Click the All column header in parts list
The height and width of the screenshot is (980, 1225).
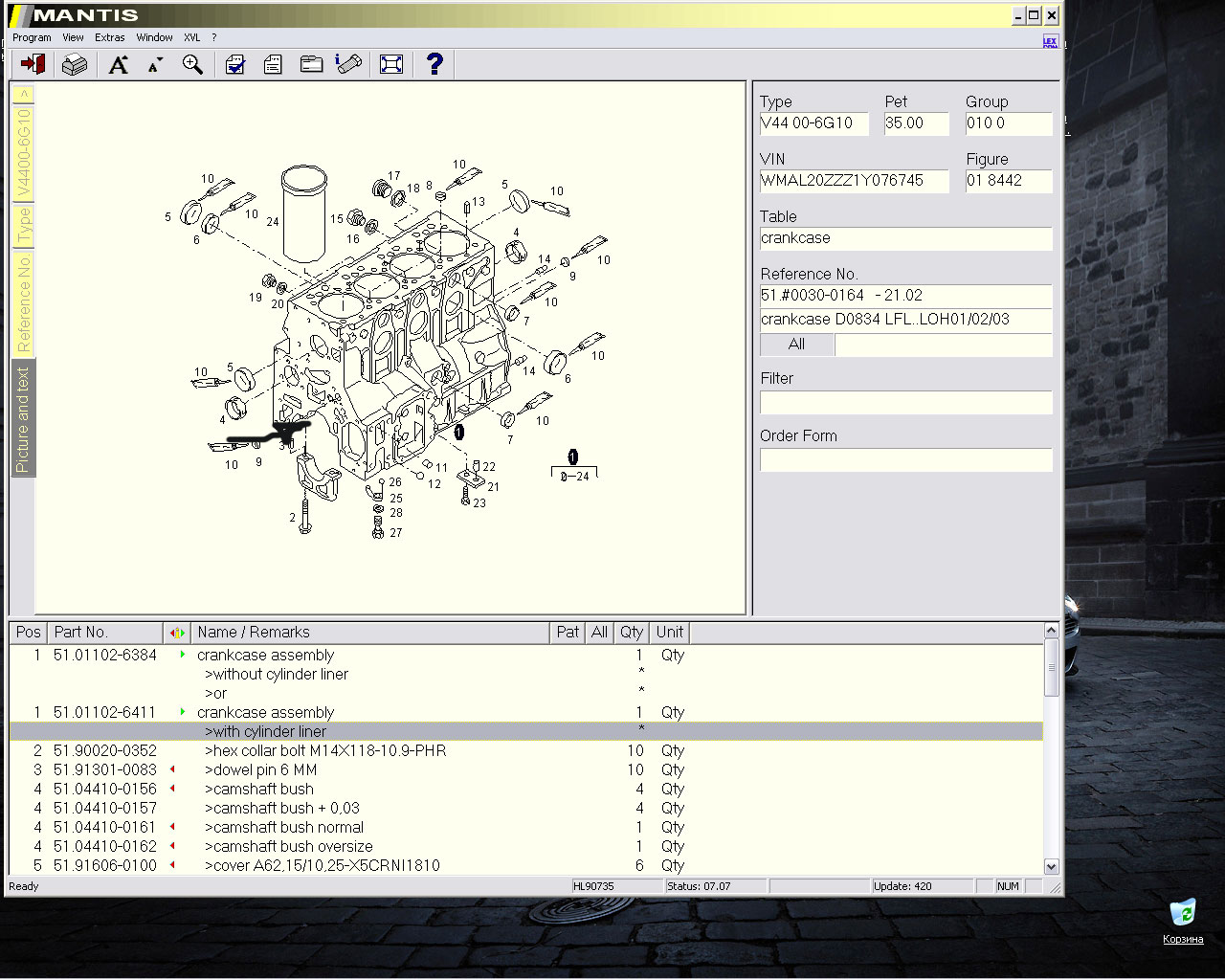point(599,633)
